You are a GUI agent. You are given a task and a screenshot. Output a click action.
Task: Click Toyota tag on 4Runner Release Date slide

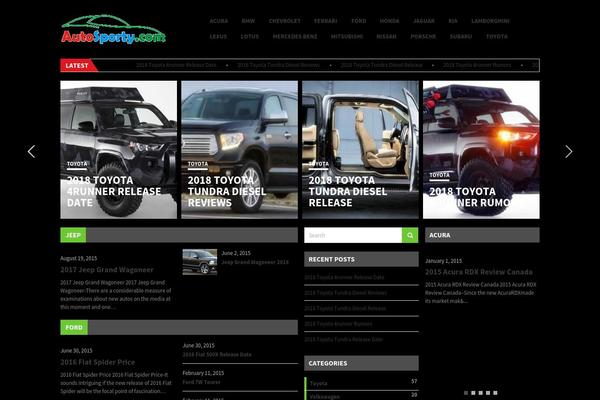[x=77, y=164]
